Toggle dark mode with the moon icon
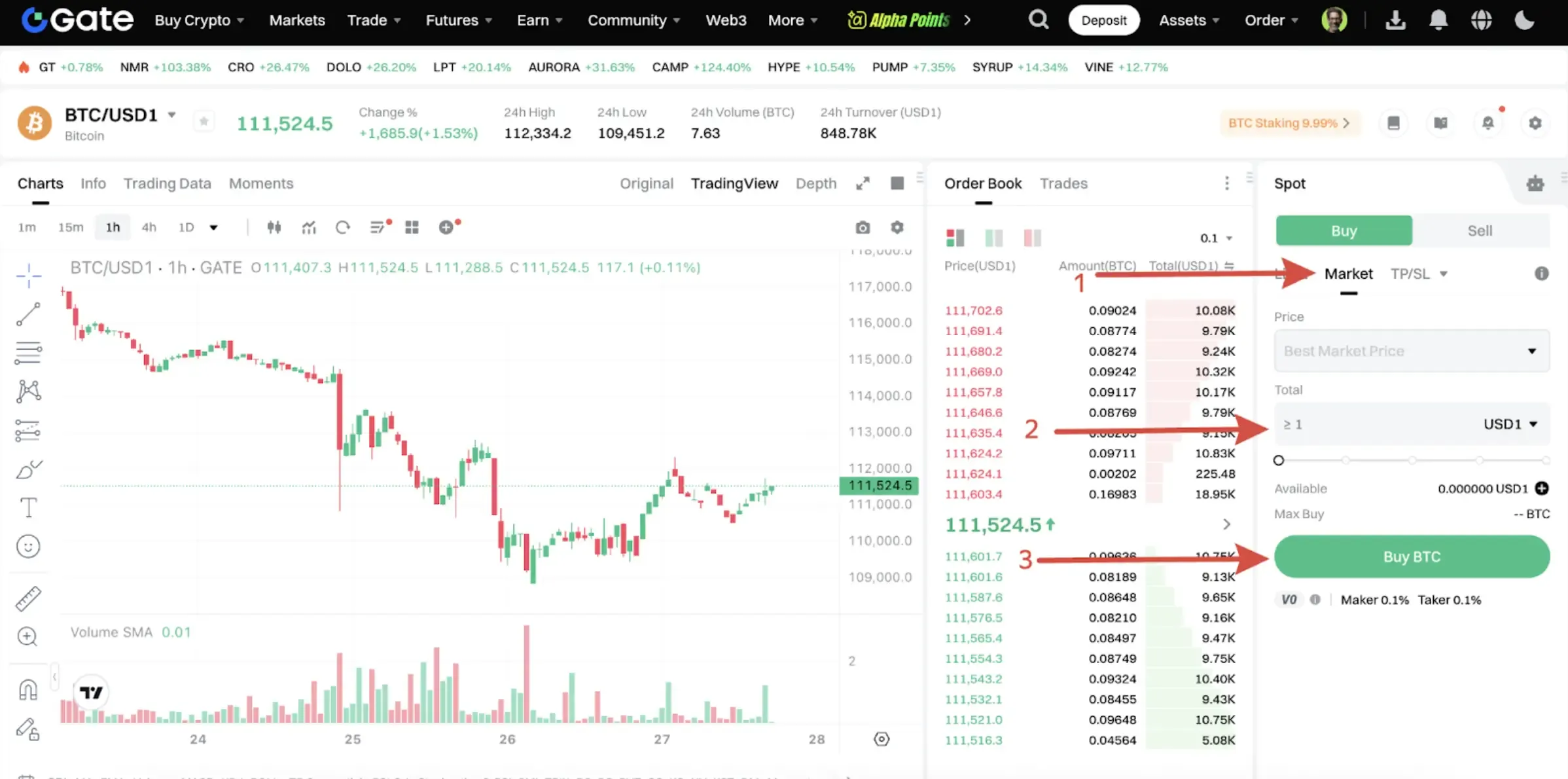This screenshot has width=1568, height=779. pyautogui.click(x=1525, y=20)
